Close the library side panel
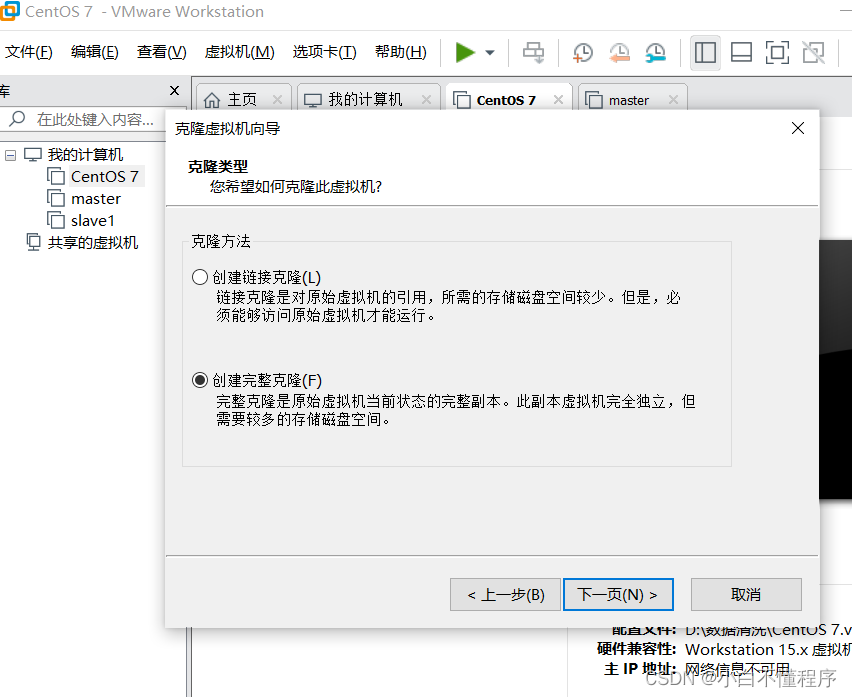 [174, 91]
